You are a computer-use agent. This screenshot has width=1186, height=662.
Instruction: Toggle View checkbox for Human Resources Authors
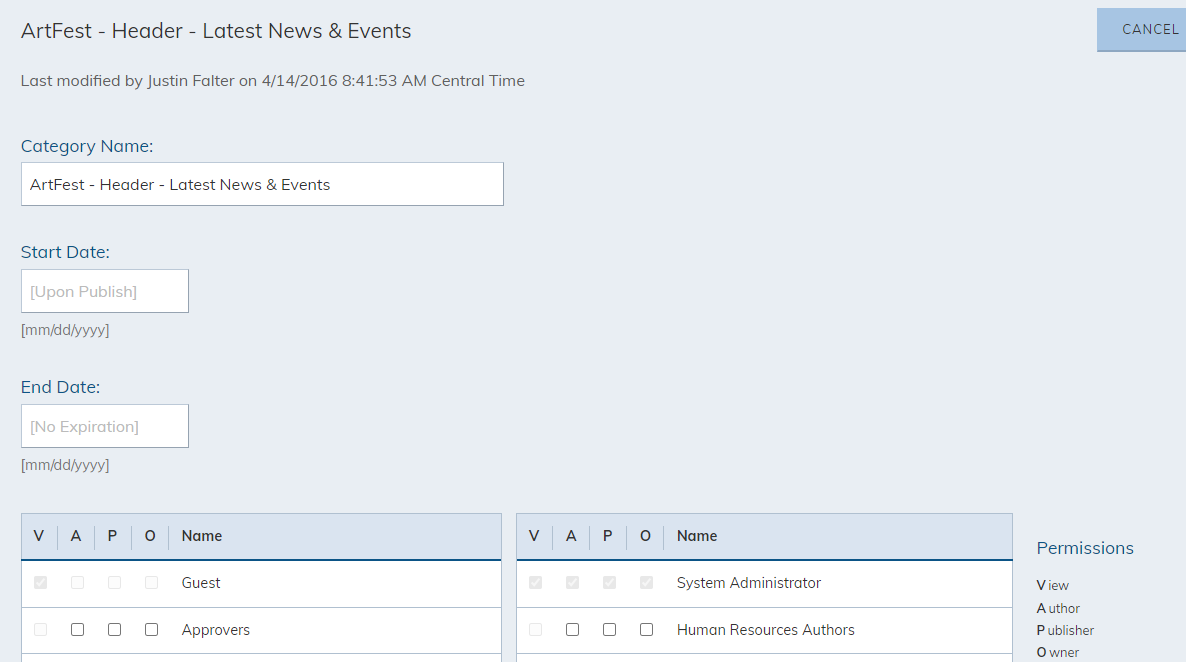[x=536, y=629]
